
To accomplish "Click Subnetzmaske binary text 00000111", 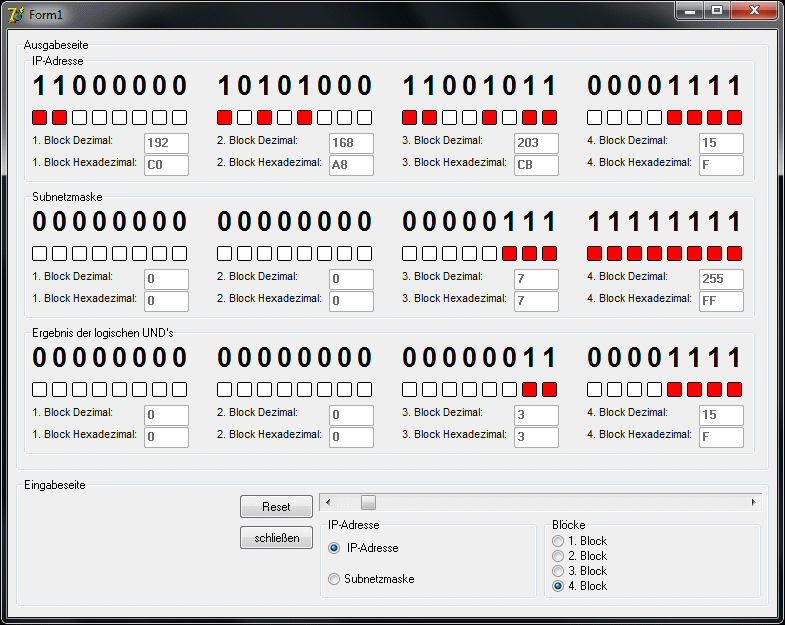I will pyautogui.click(x=480, y=221).
